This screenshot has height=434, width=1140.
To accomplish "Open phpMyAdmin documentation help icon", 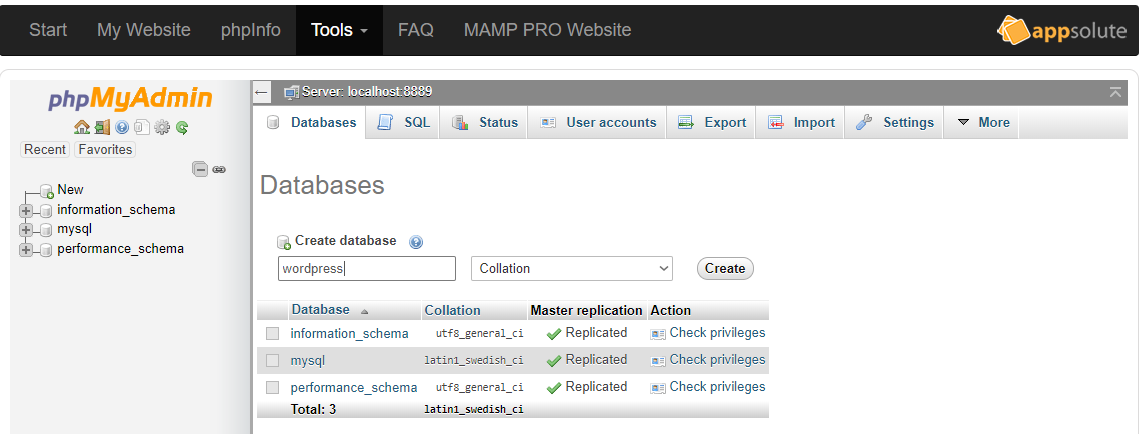I will [122, 127].
